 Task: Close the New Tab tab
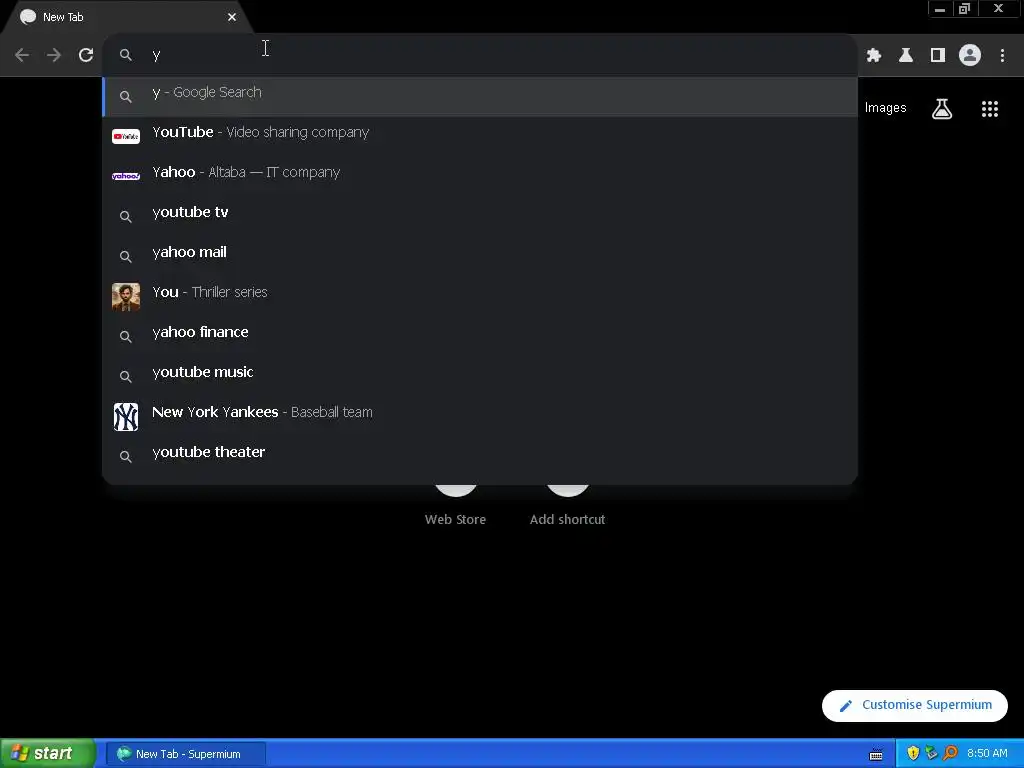pyautogui.click(x=232, y=17)
